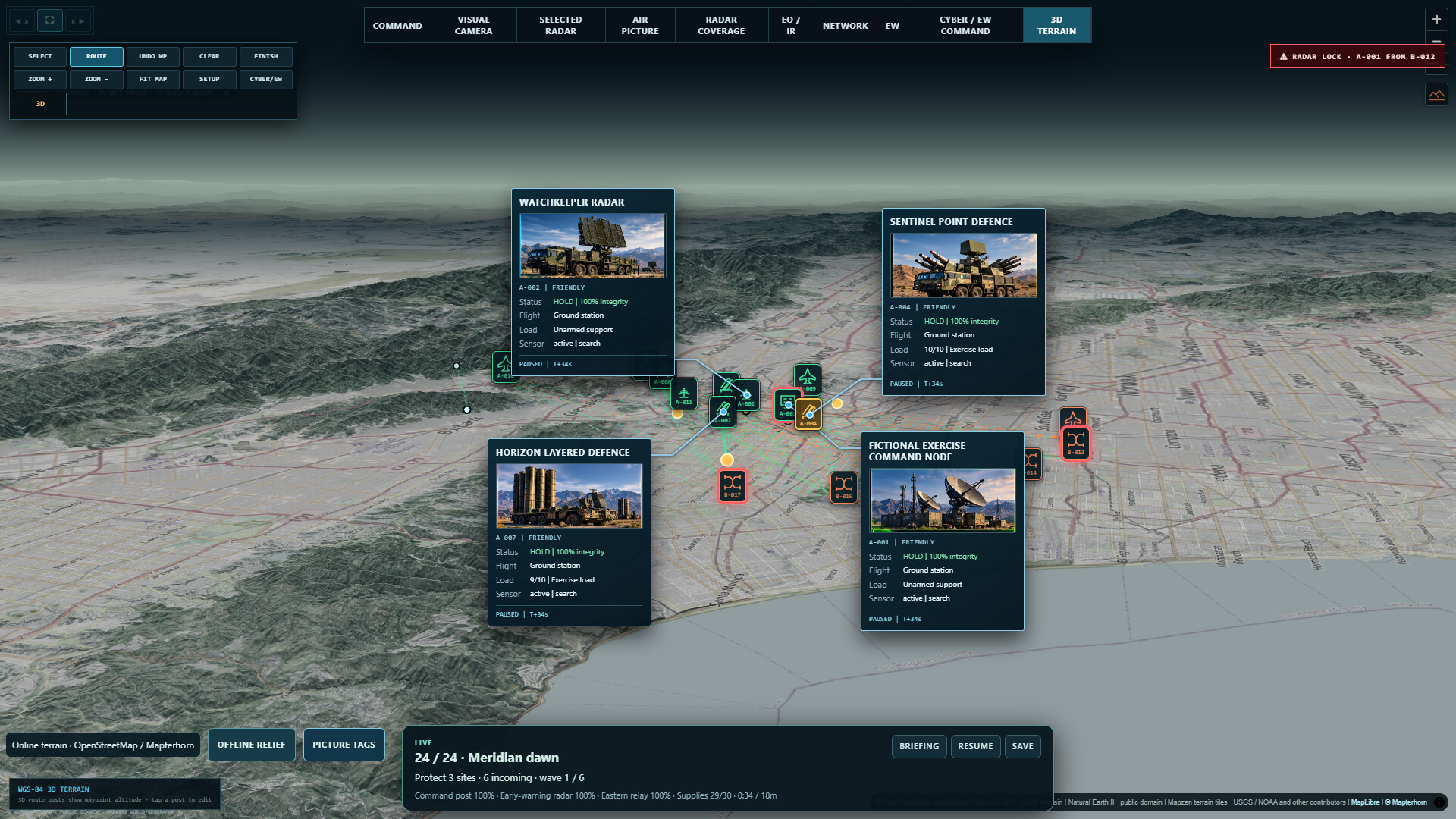Toggle PICTURE TAGS display
The height and width of the screenshot is (819, 1456).
click(344, 745)
